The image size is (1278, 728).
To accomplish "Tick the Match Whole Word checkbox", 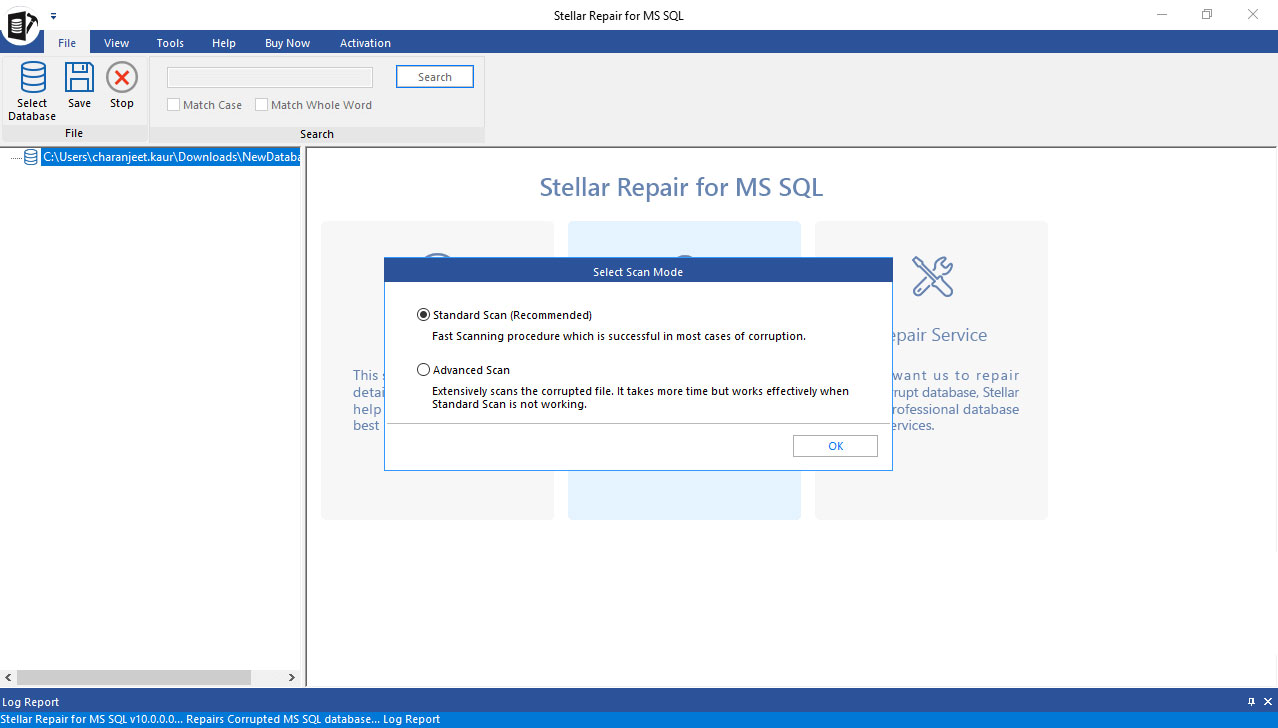I will coord(262,105).
